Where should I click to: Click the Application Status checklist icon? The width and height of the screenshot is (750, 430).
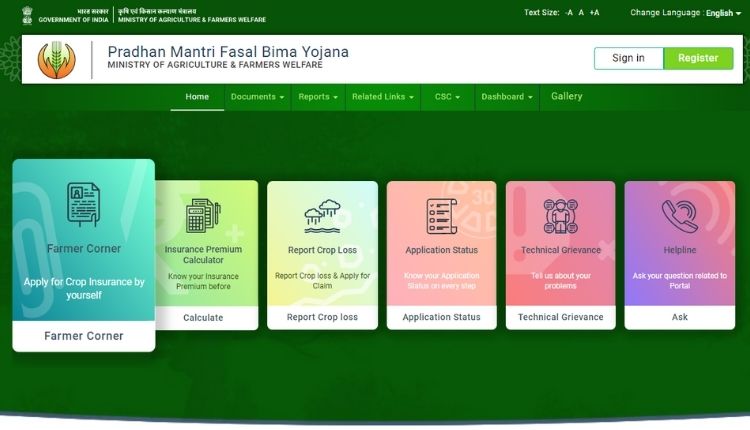point(441,216)
